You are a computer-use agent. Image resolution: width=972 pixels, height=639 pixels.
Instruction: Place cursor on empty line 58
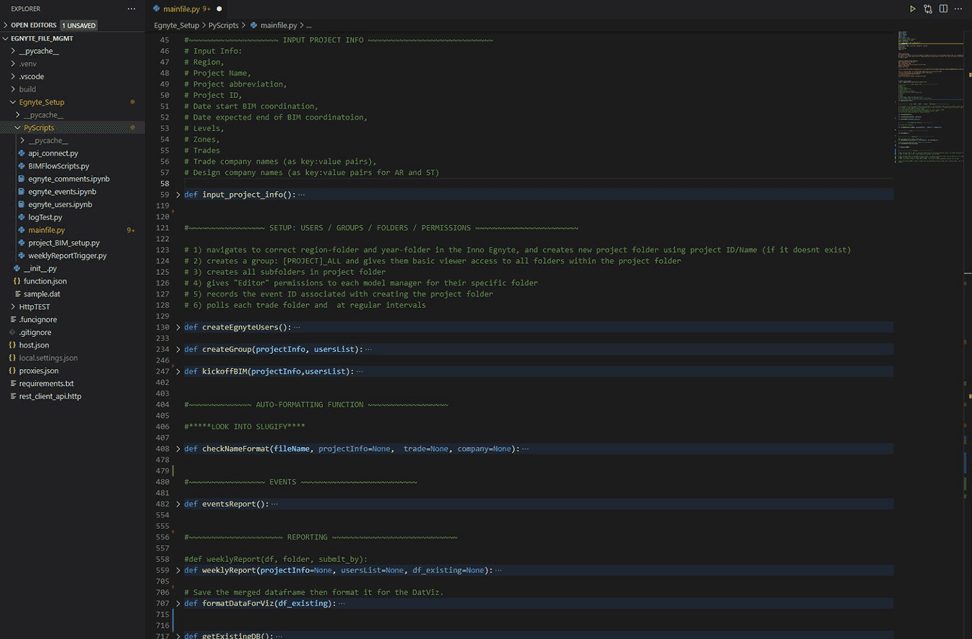pyautogui.click(x=538, y=183)
